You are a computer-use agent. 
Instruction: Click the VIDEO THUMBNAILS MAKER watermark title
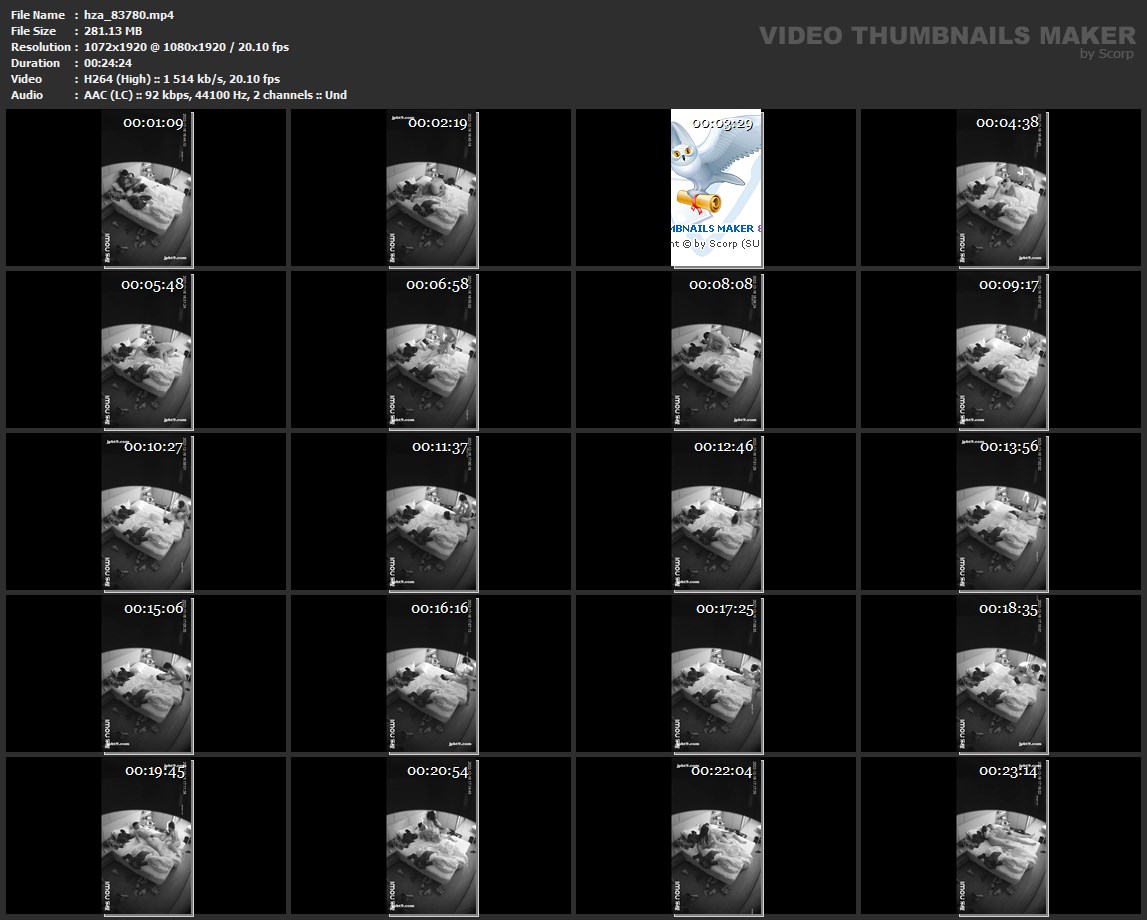[946, 36]
